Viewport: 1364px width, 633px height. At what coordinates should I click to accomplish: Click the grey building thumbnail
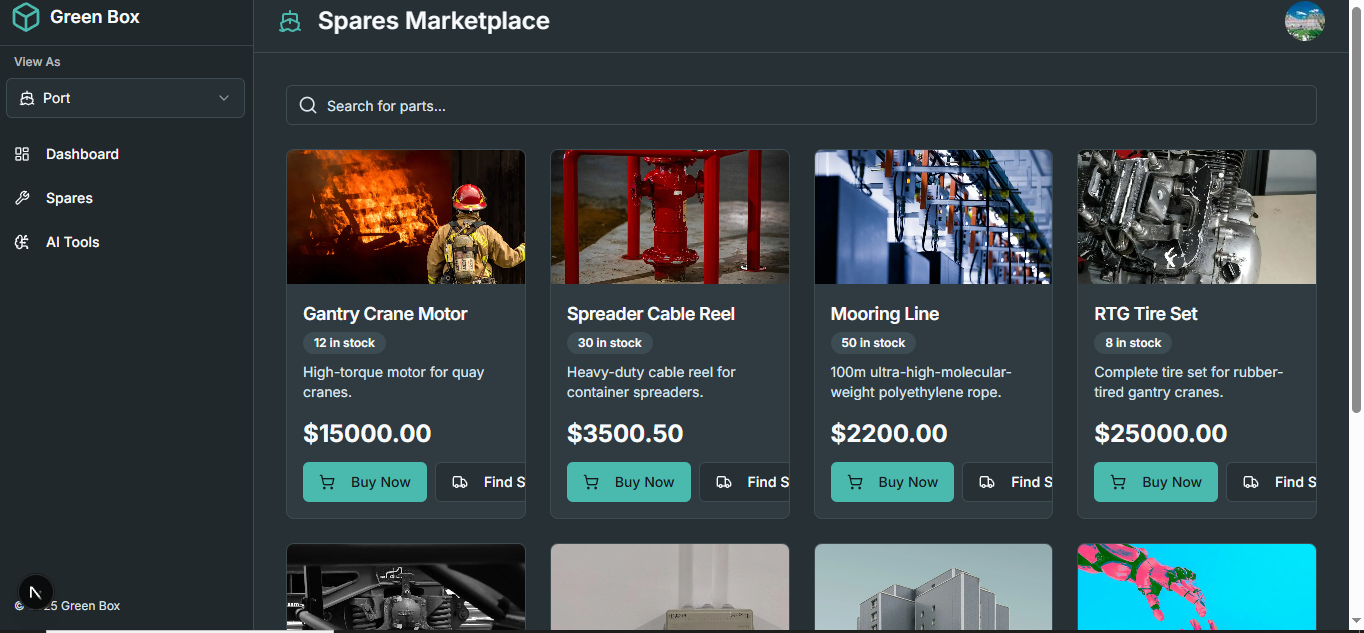(933, 587)
